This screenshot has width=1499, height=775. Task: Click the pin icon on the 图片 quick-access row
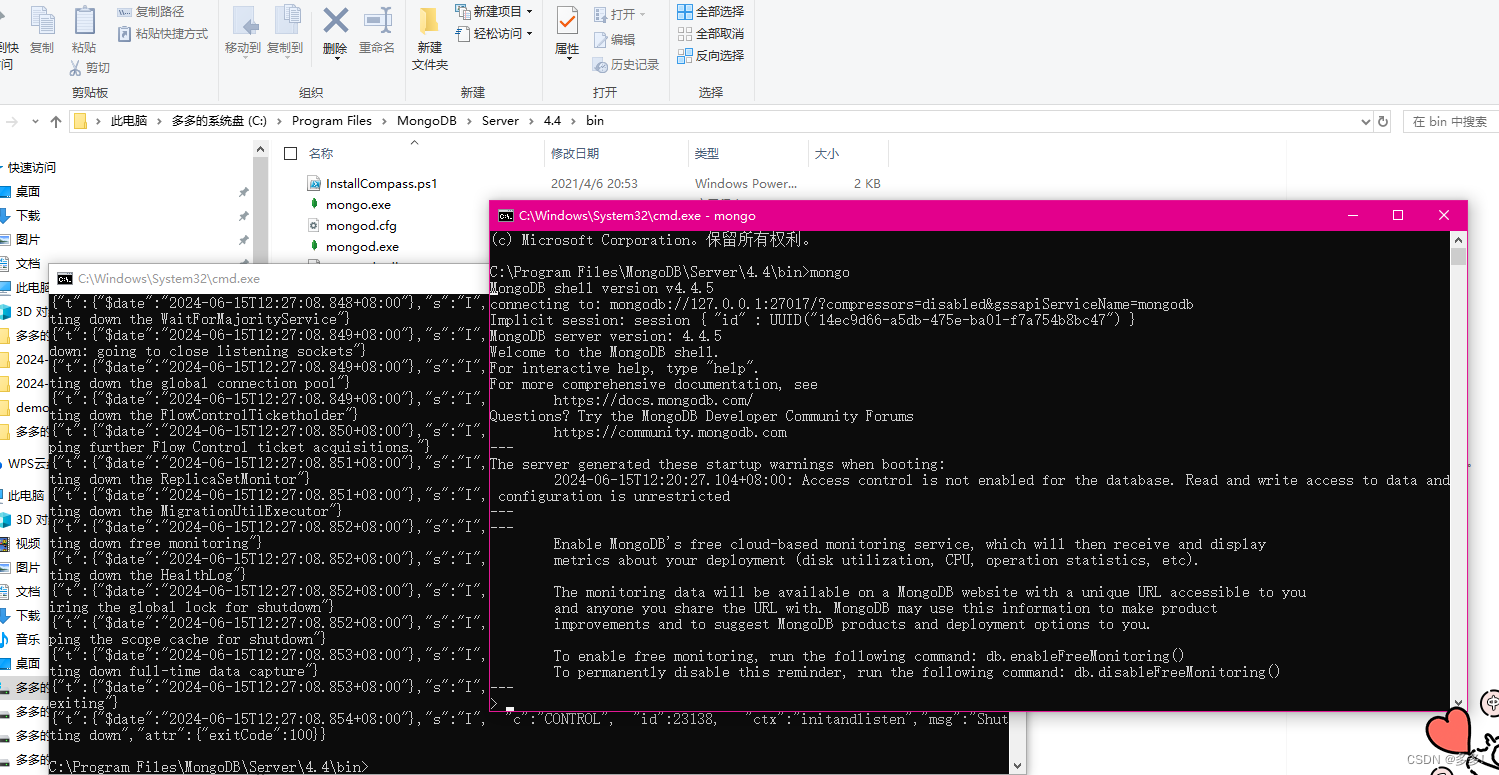pyautogui.click(x=243, y=239)
